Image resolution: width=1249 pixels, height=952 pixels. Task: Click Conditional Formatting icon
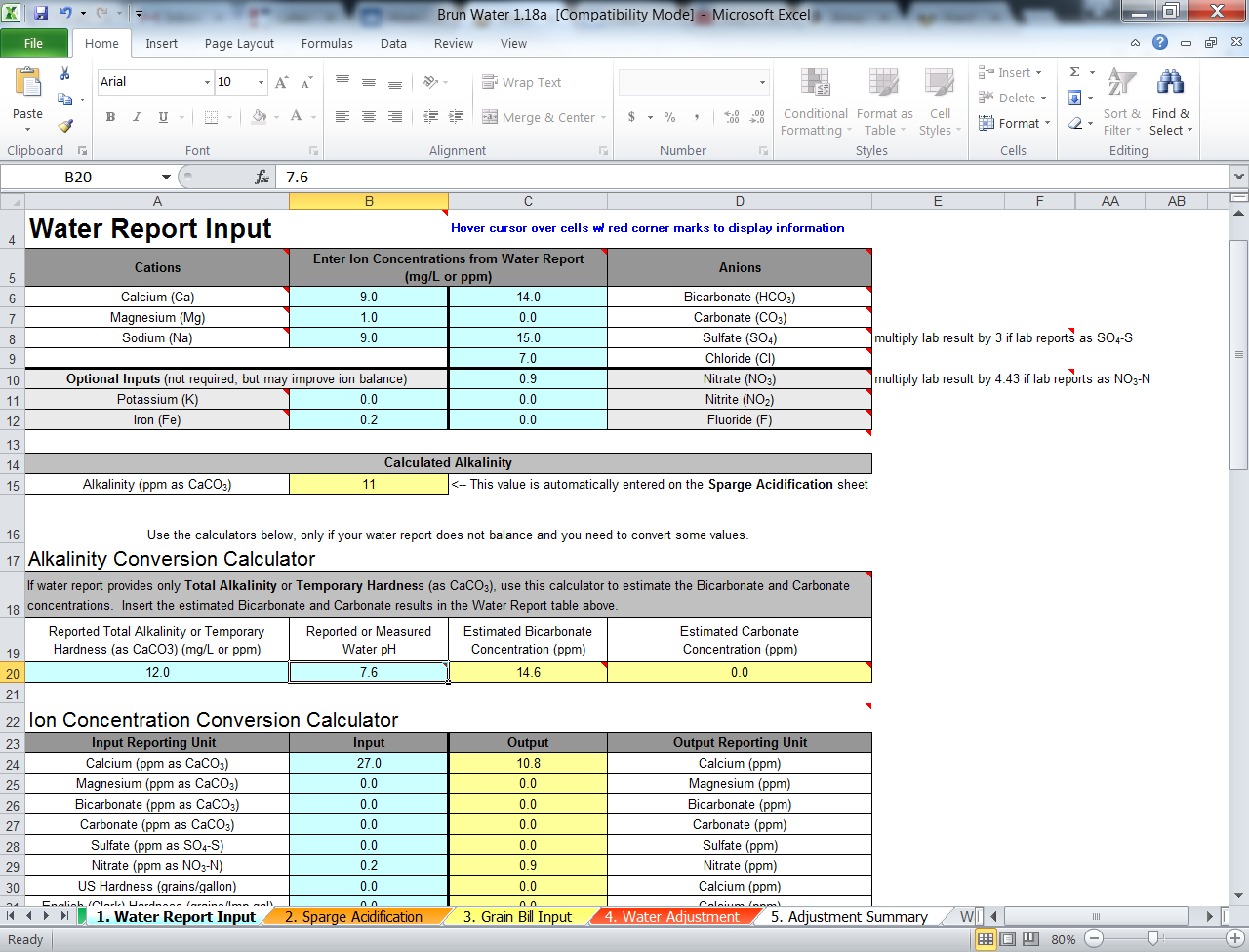pyautogui.click(x=816, y=84)
